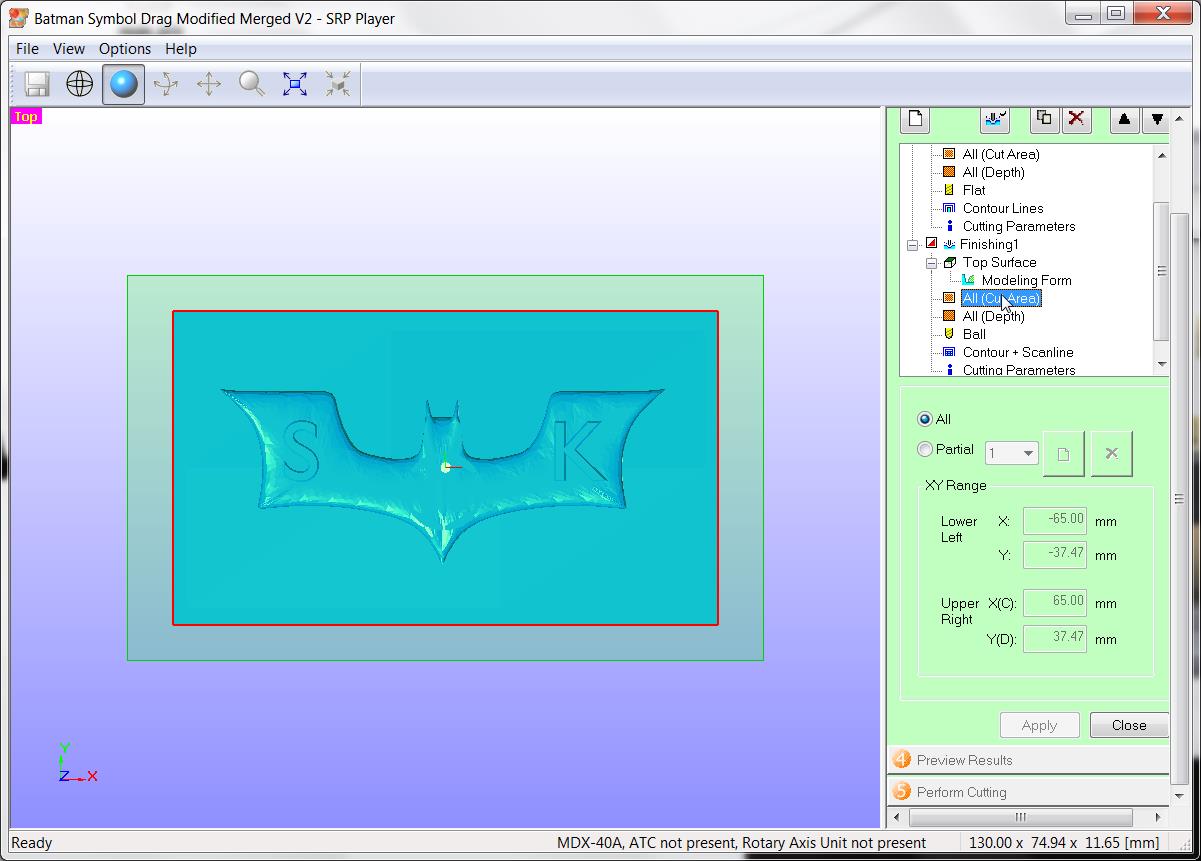Click the copy process icon
Viewport: 1201px width, 861px height.
tap(1044, 119)
